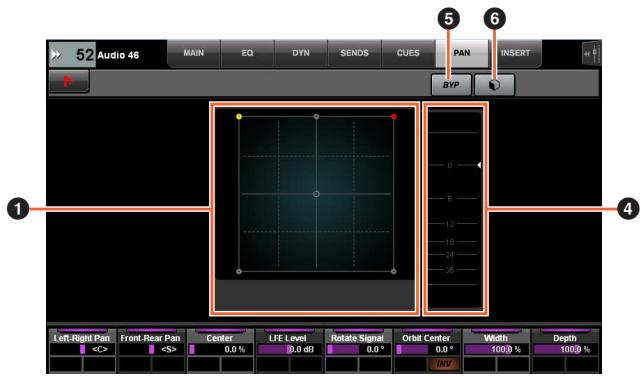Click the Center 0.0 % value bar

[220, 349]
